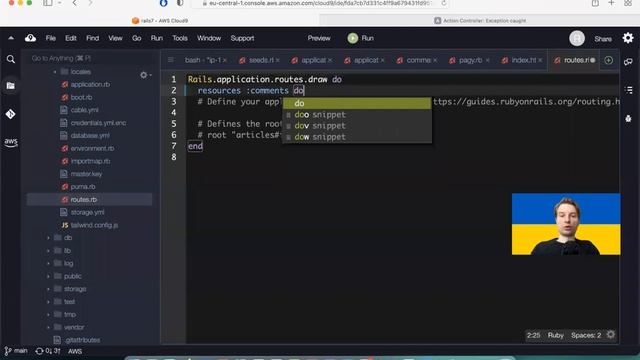Screen dimensions: 640x360
Task: Collapse the locales folder
Action: tap(55, 72)
